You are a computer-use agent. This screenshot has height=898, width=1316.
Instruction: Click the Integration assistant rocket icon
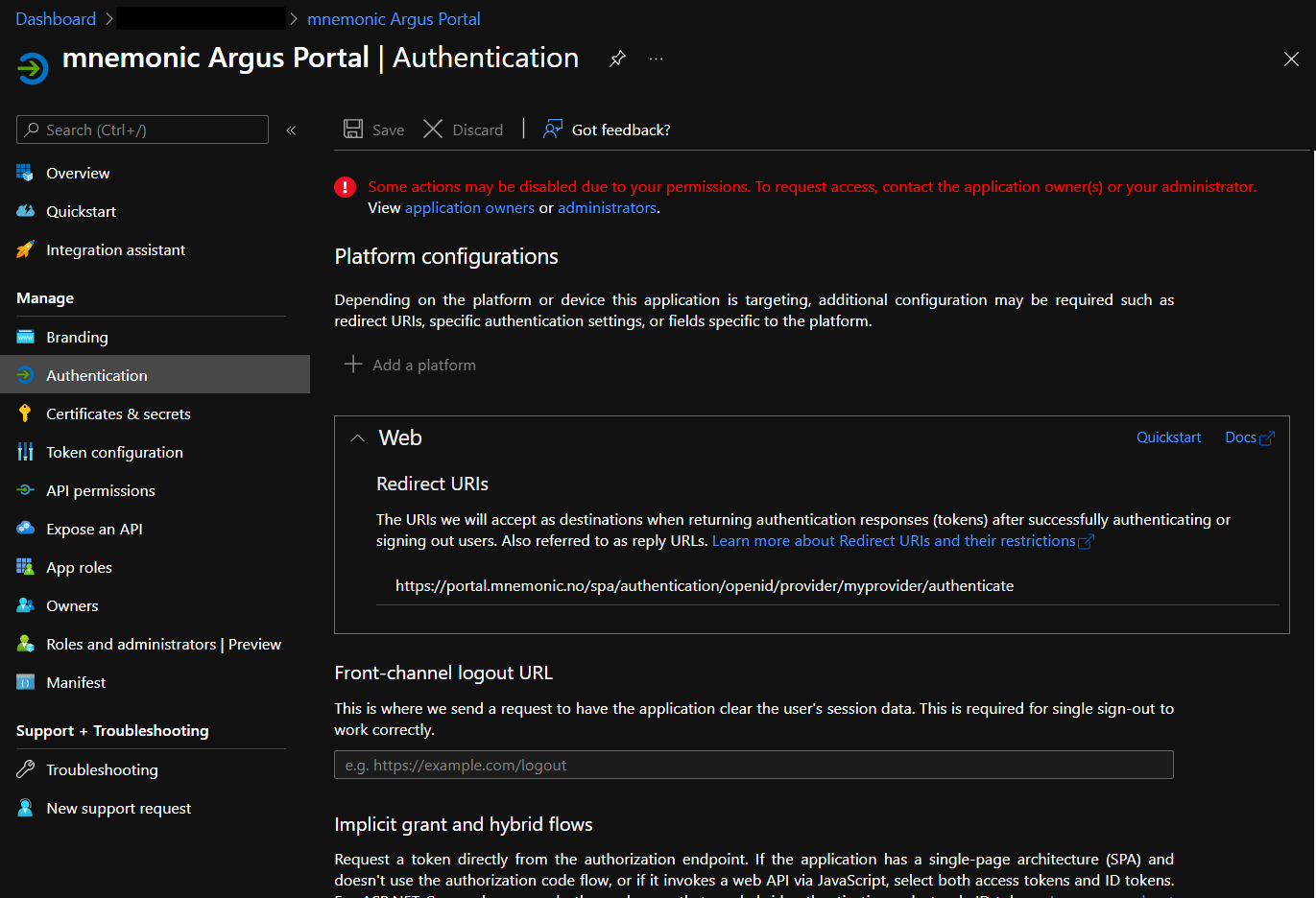pos(25,249)
